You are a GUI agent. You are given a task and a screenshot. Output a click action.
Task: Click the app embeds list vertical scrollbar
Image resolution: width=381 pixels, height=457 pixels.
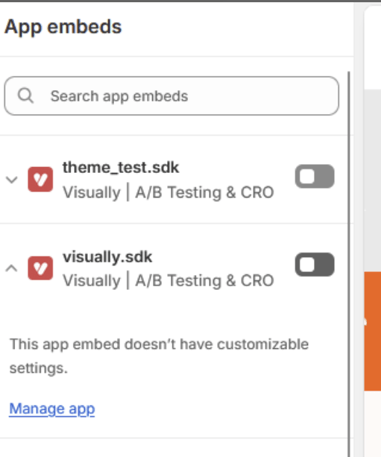[x=349, y=263]
